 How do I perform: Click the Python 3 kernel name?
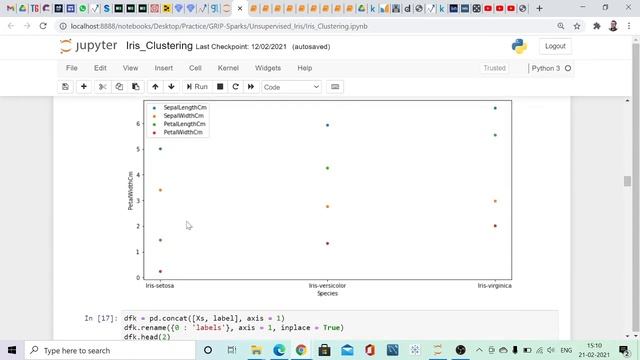pos(546,68)
